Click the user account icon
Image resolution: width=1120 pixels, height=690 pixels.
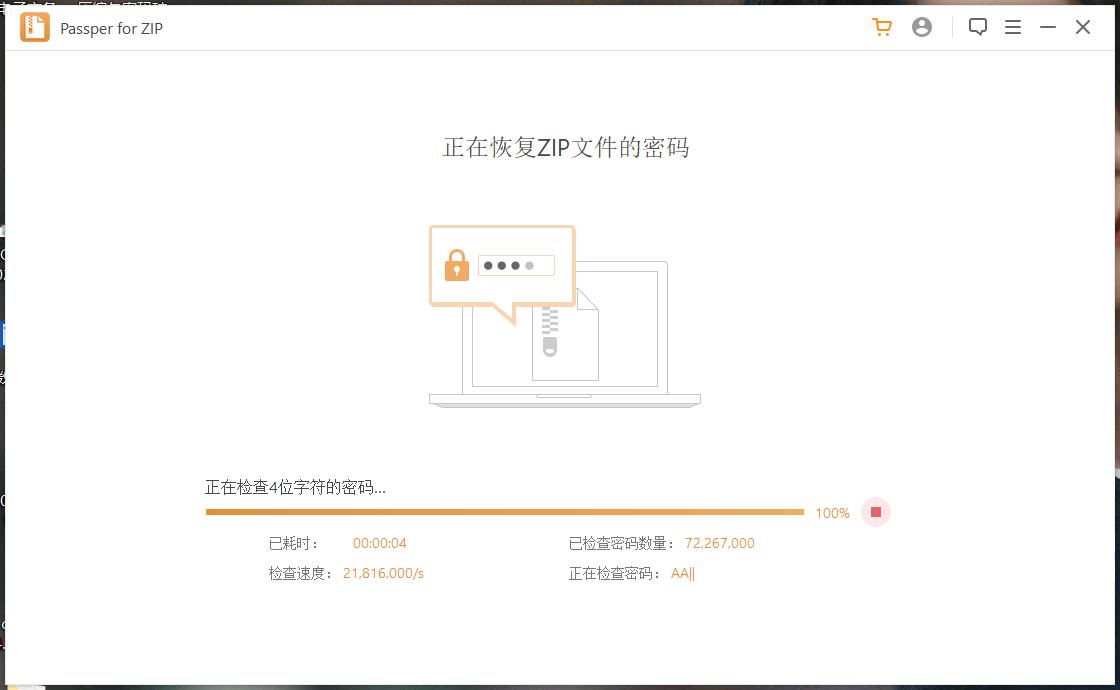tap(921, 27)
